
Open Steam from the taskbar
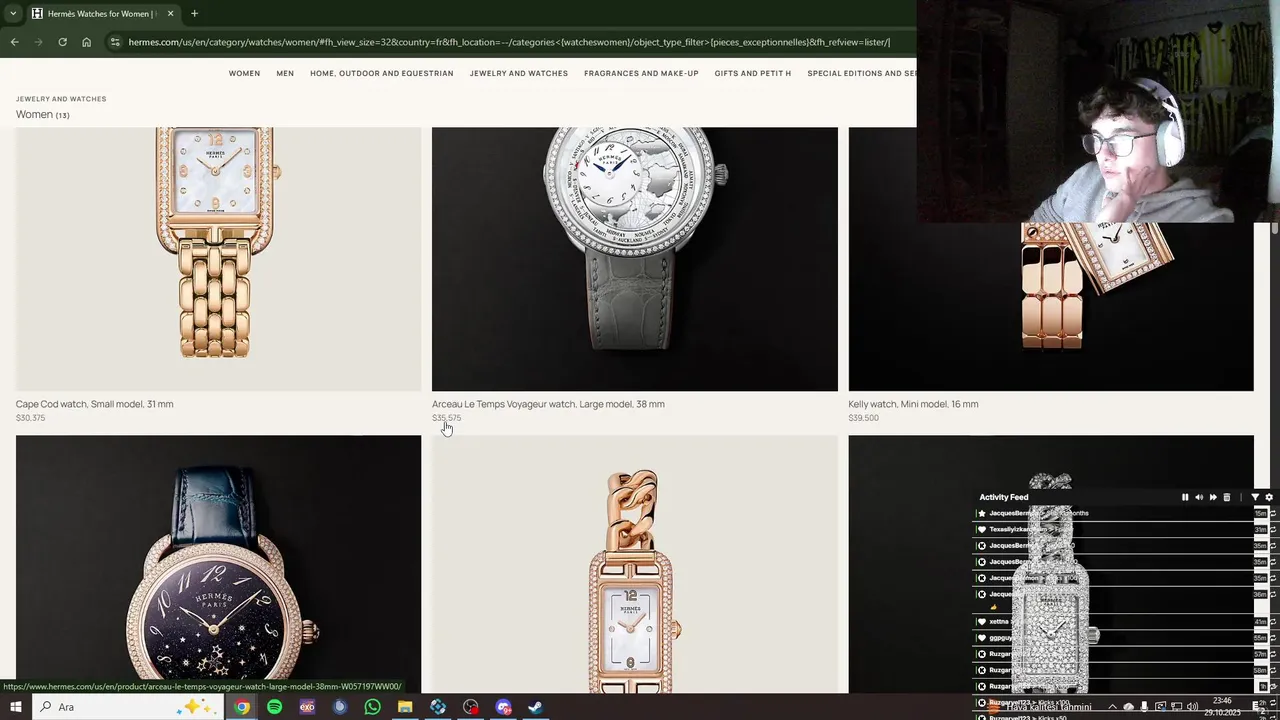pos(535,707)
